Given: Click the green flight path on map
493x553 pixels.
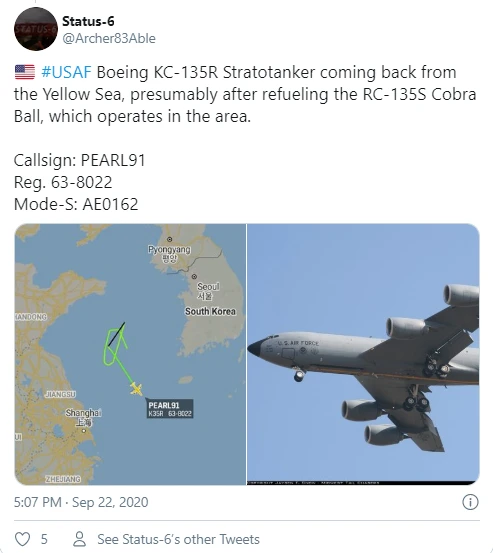Looking at the screenshot, I should click(116, 353).
